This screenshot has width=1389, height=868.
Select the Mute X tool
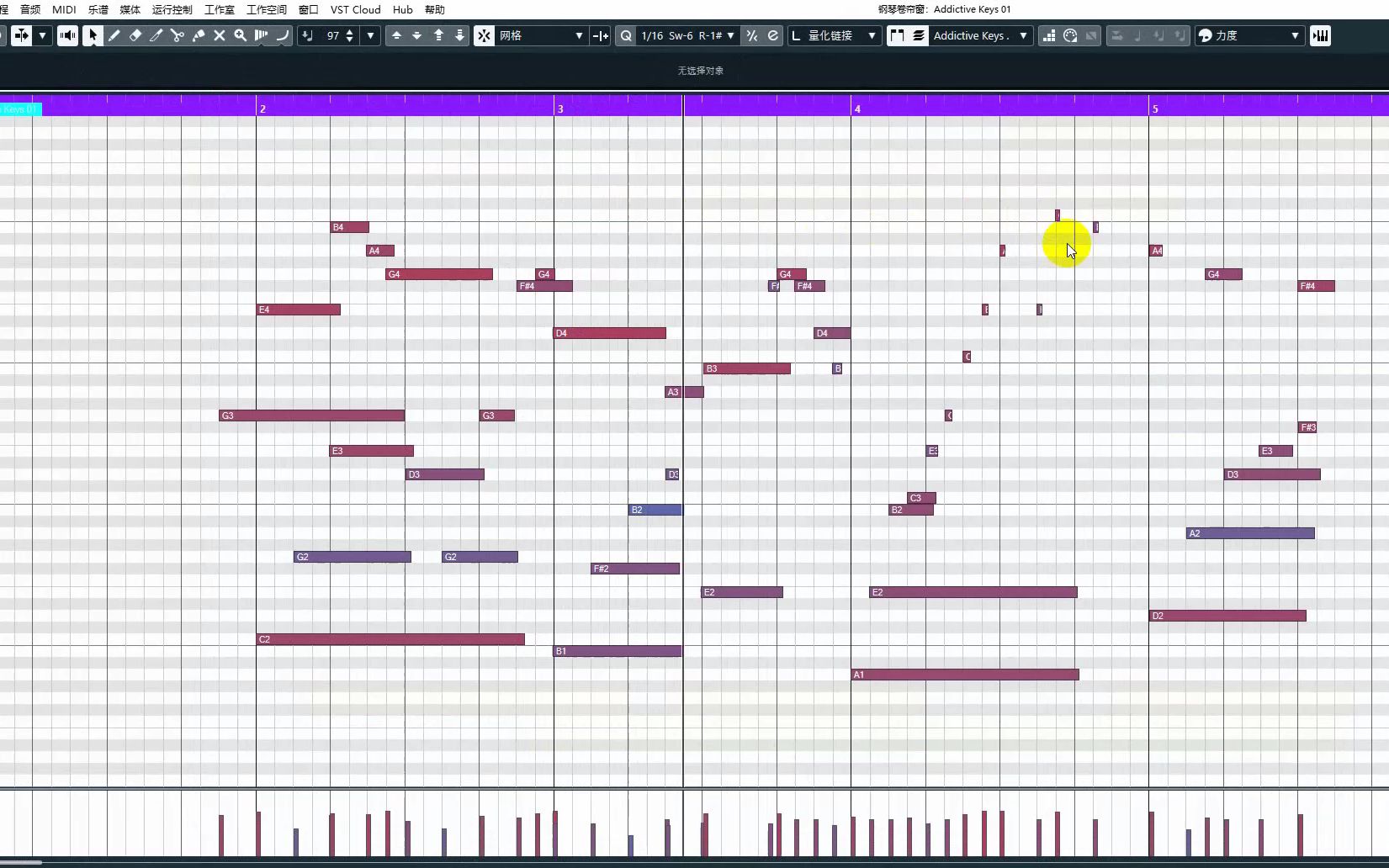point(220,35)
